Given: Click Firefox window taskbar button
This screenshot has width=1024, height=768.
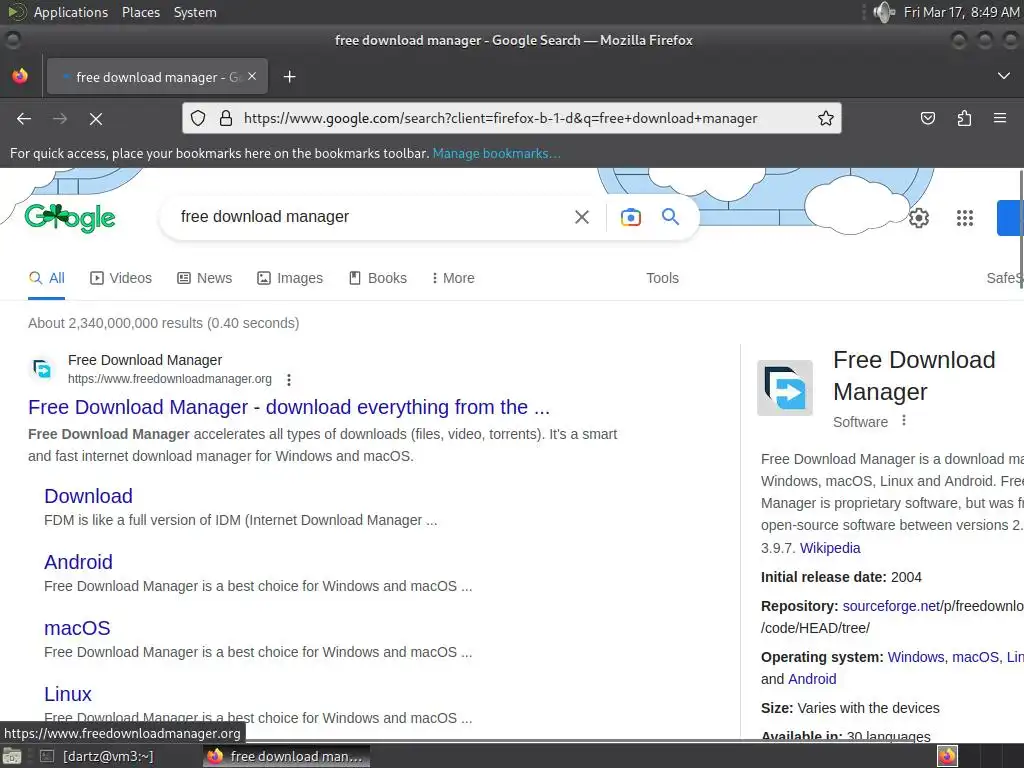Looking at the screenshot, I should click(x=287, y=756).
